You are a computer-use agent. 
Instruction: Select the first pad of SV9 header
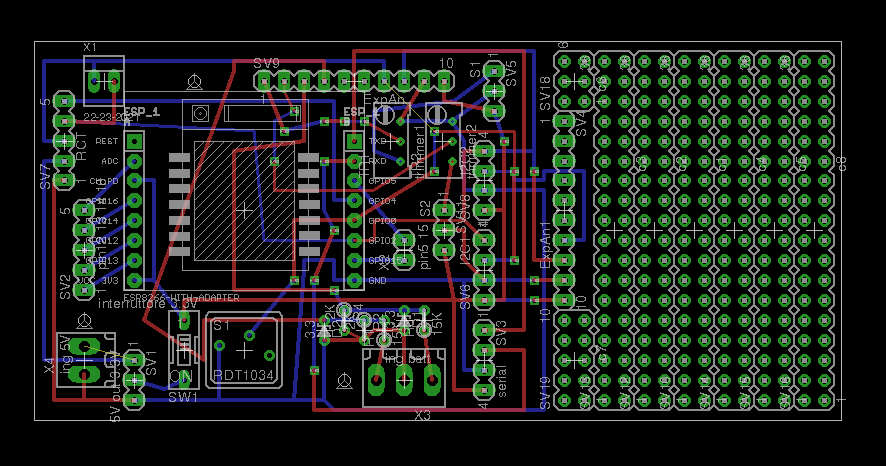(x=264, y=81)
